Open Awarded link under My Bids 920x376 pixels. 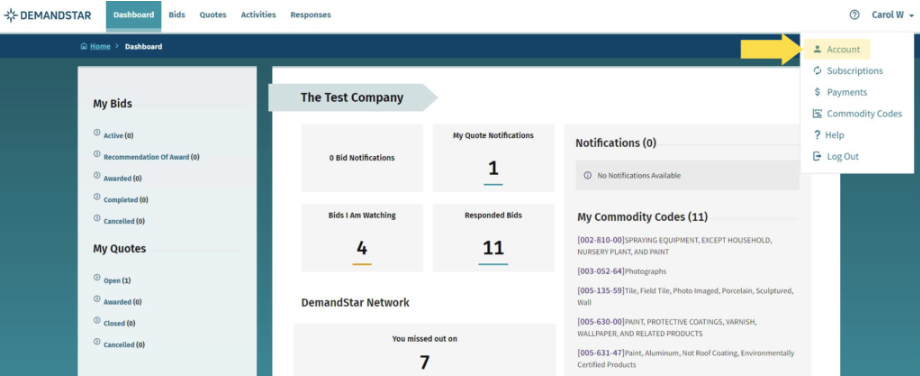pyautogui.click(x=117, y=178)
